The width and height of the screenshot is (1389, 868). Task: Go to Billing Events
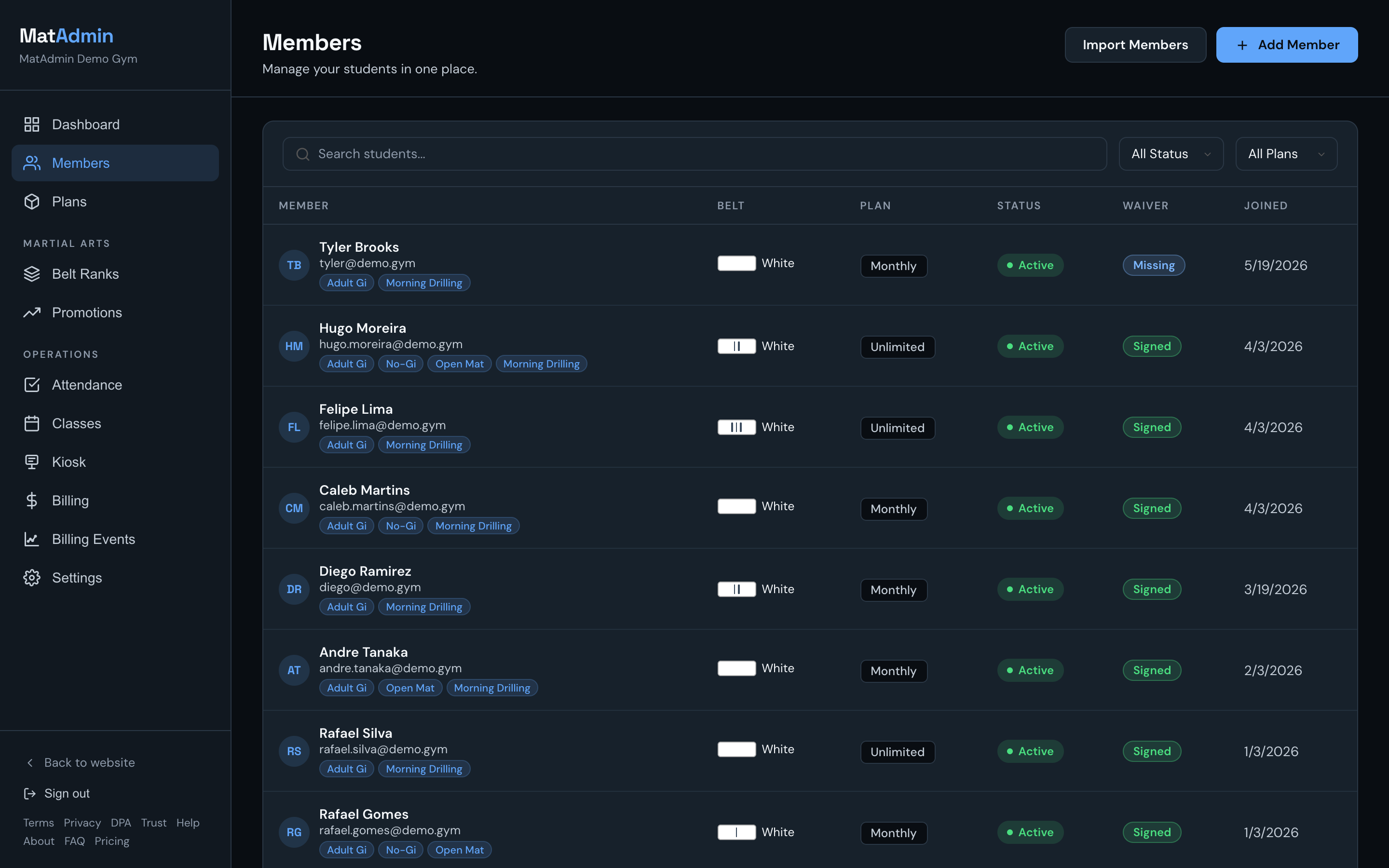[x=115, y=539]
